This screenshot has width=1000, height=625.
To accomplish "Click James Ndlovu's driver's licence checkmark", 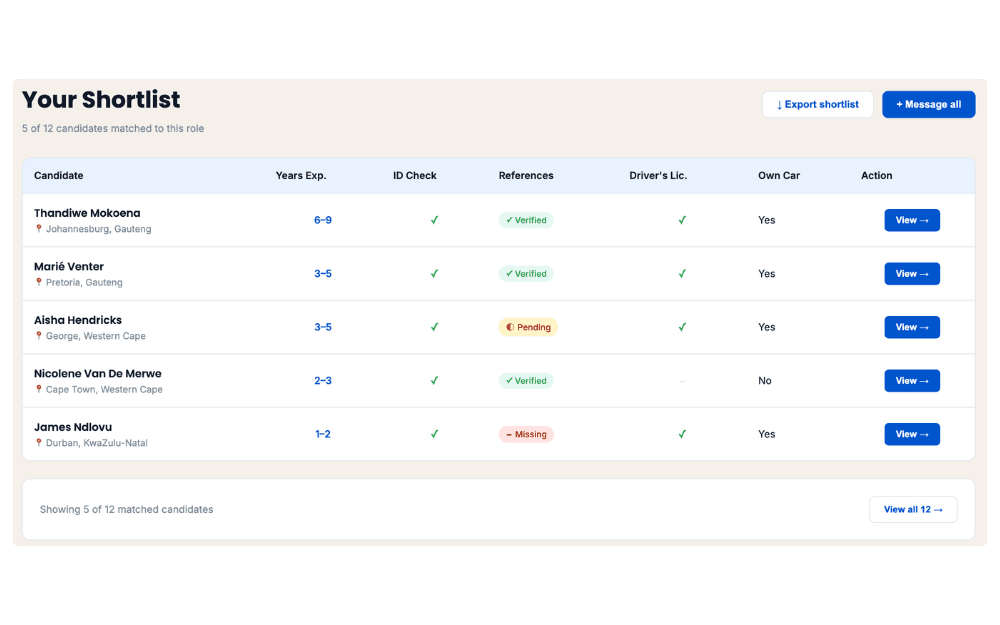I will coord(682,434).
